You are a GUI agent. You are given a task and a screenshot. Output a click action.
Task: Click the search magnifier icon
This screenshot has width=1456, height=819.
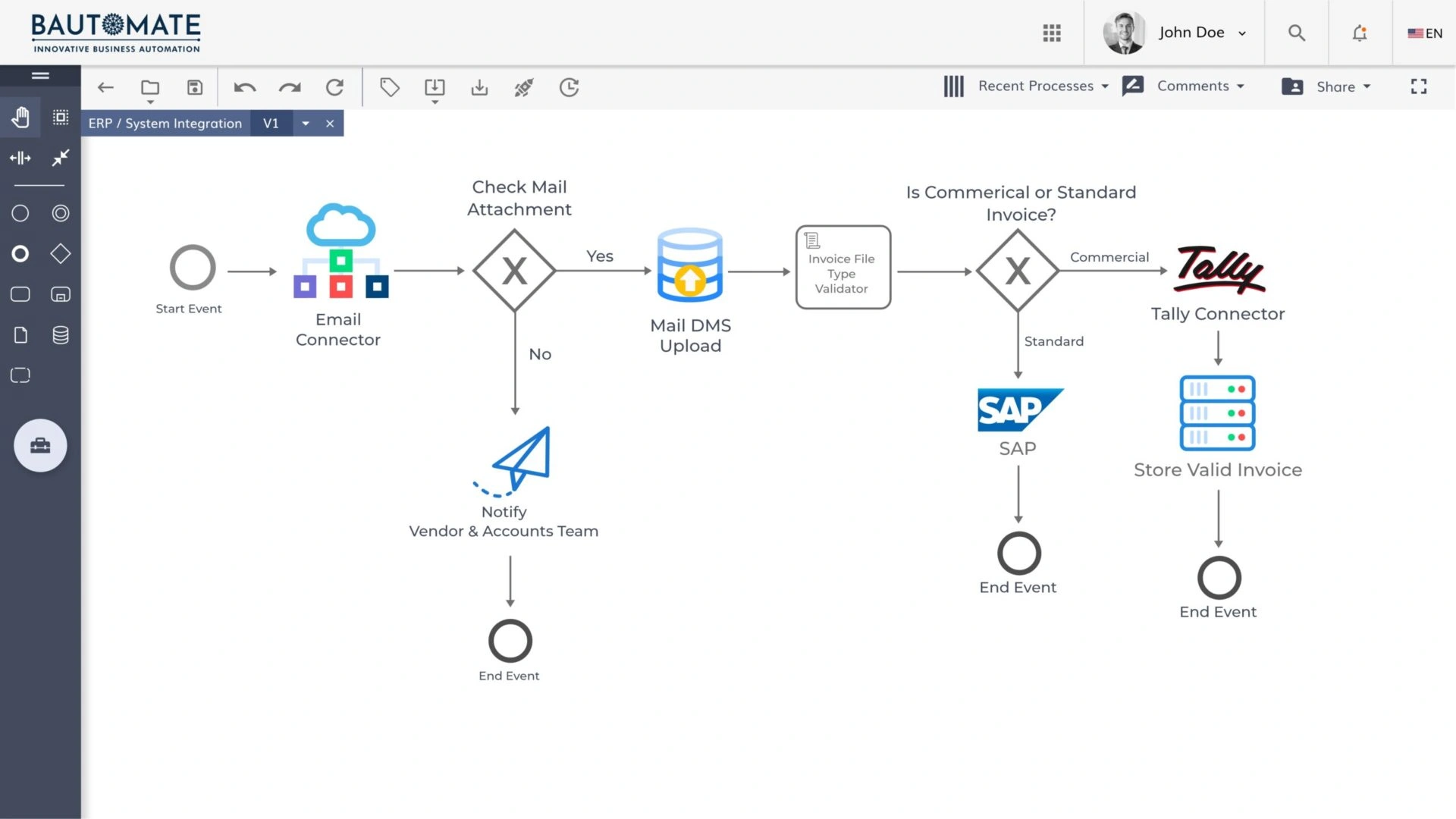point(1297,33)
